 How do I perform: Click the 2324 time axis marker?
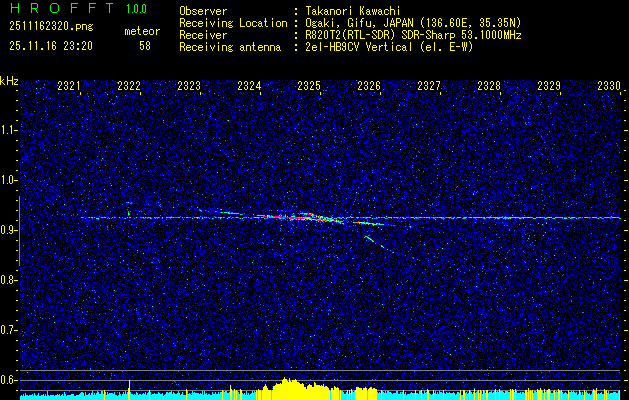click(249, 85)
